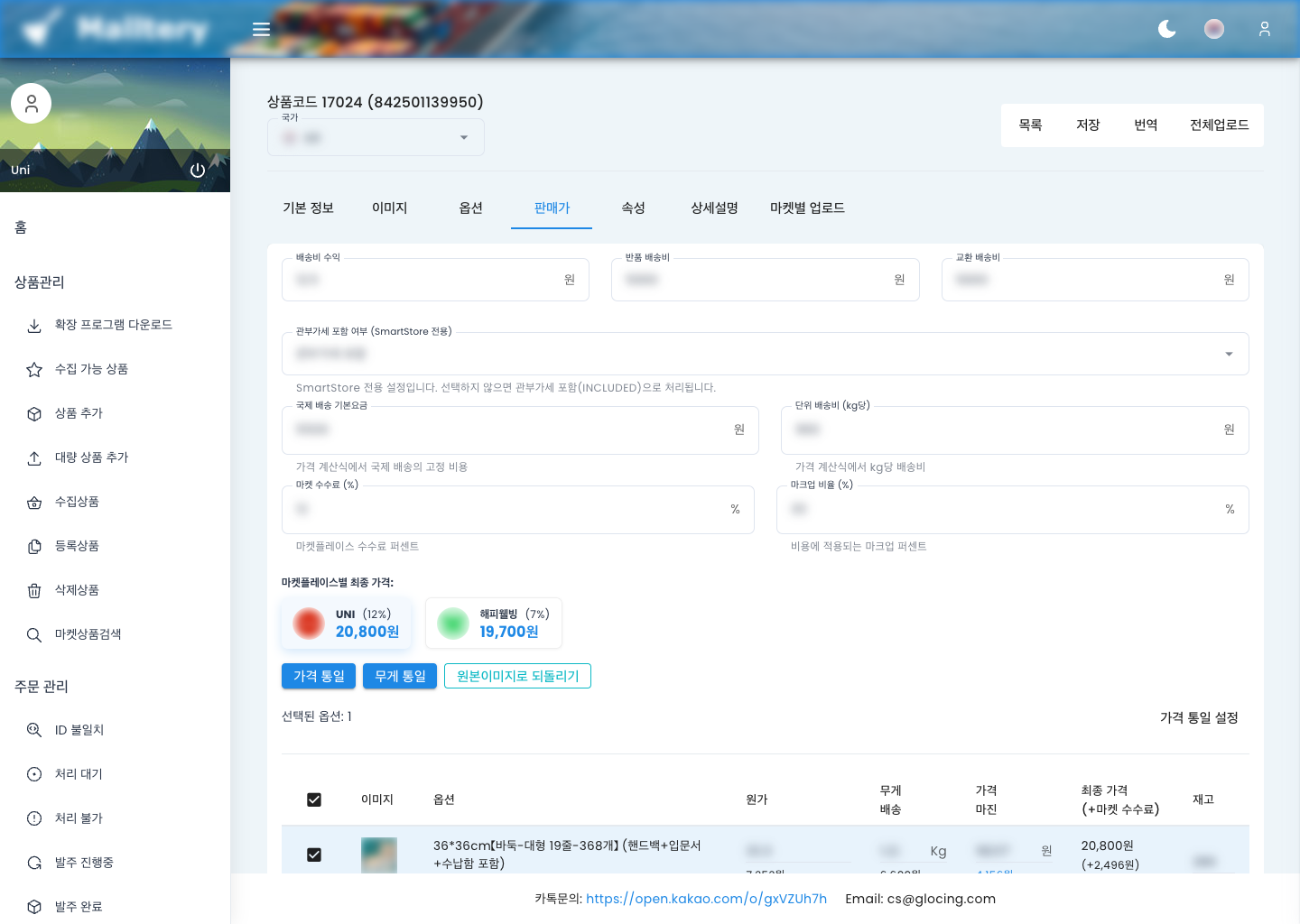
Task: Open the user account icon in the header
Action: (x=1265, y=29)
